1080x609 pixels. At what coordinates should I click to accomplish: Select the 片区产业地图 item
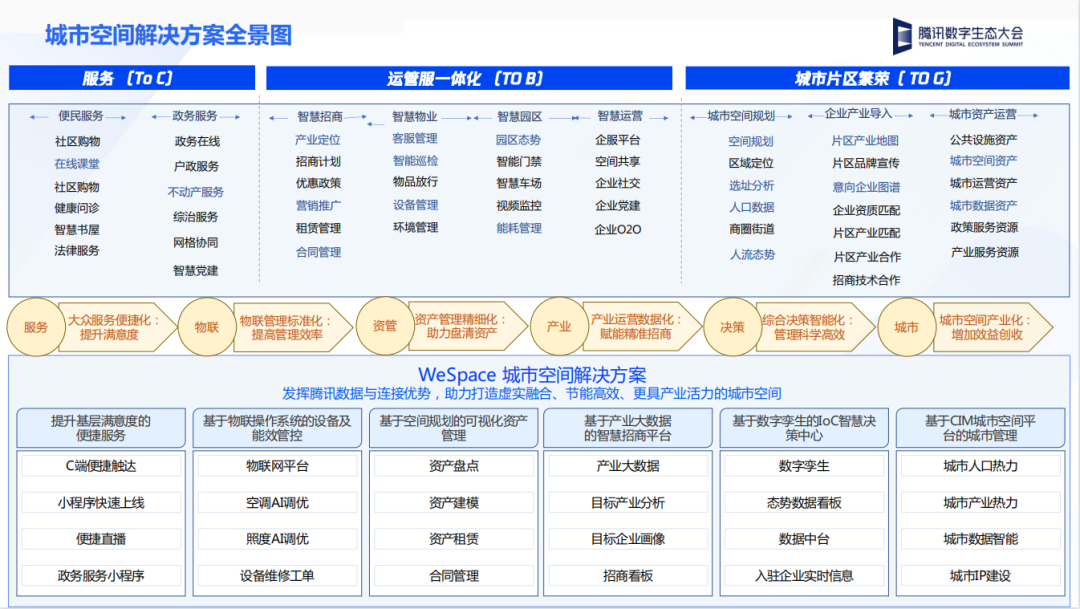865,141
